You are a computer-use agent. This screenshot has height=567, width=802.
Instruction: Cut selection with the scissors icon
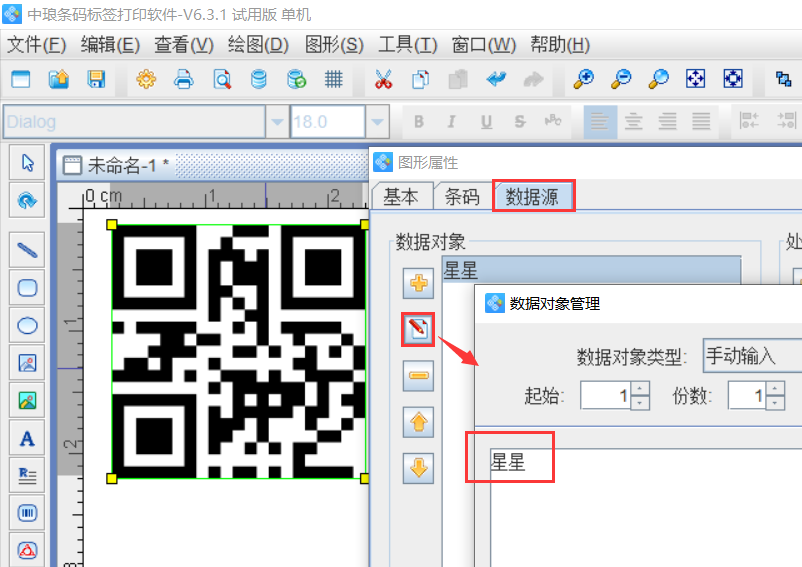pos(383,79)
